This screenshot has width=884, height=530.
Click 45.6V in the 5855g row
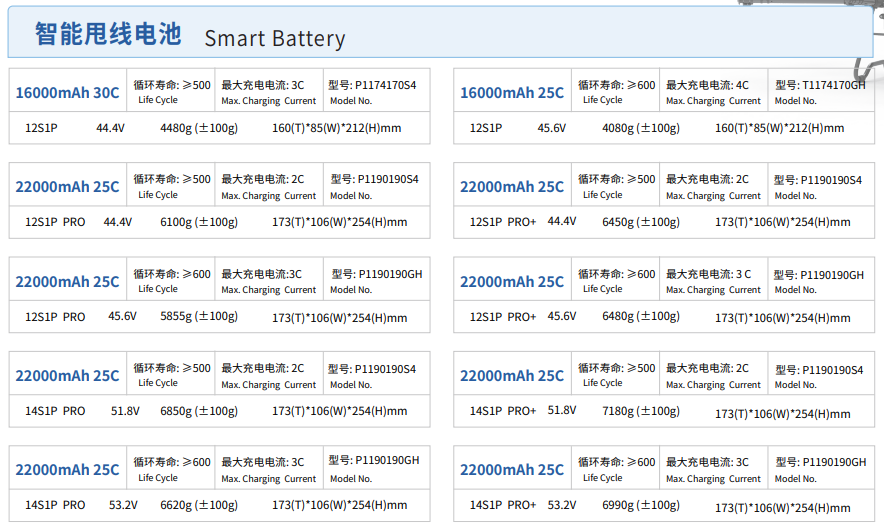(x=122, y=316)
